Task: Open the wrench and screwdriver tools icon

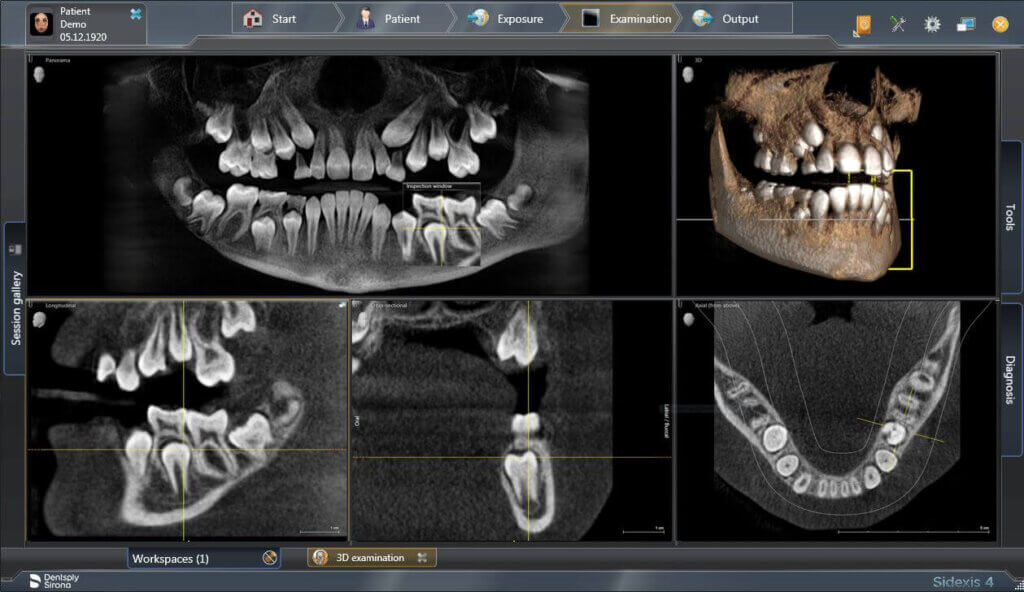Action: tap(898, 24)
